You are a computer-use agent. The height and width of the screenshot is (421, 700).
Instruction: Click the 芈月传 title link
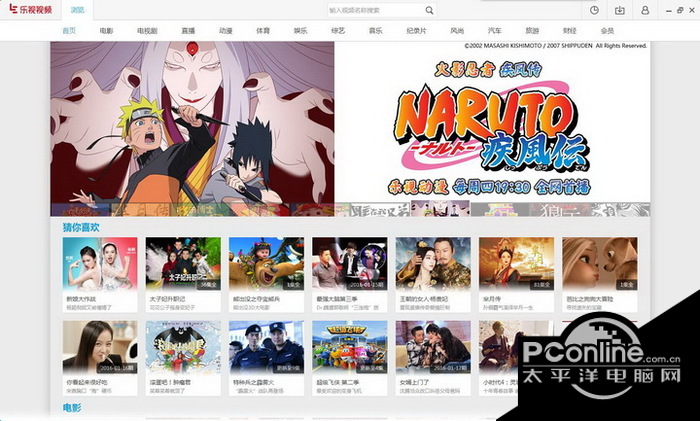[x=492, y=299]
